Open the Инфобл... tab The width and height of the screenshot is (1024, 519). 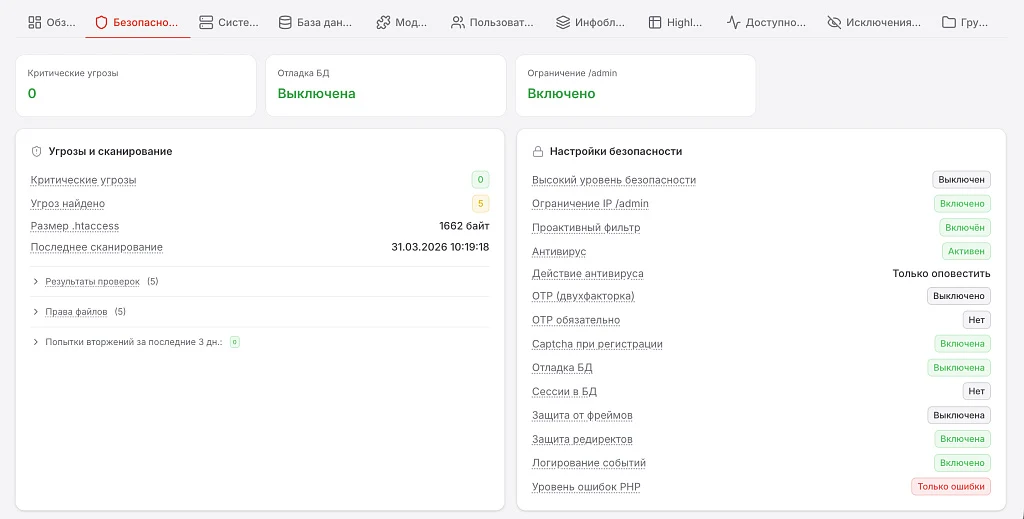pos(591,22)
